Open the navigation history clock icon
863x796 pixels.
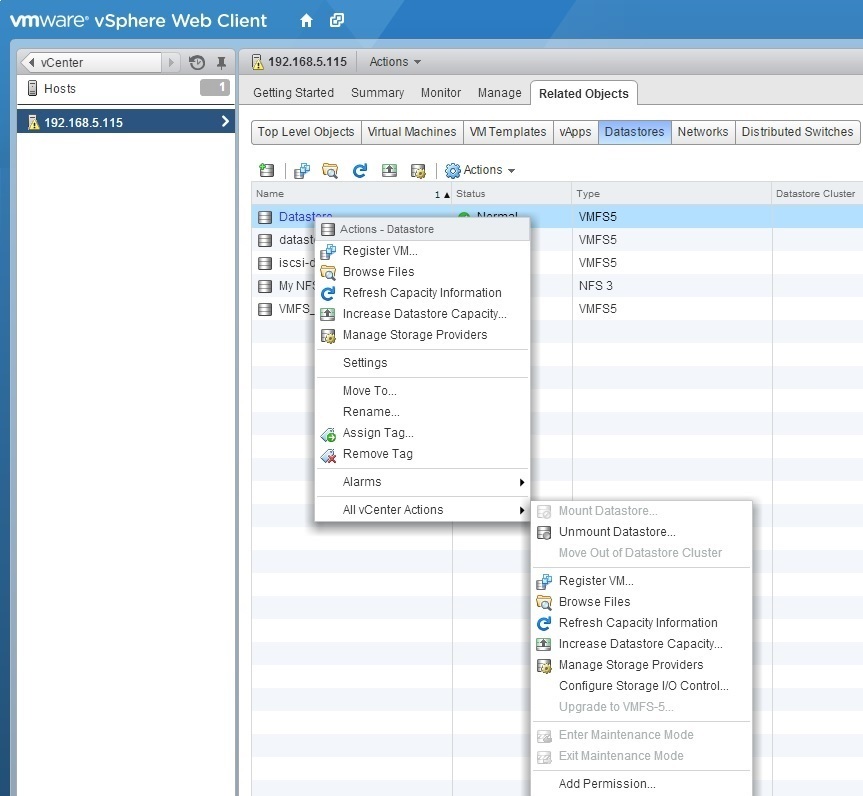click(197, 63)
